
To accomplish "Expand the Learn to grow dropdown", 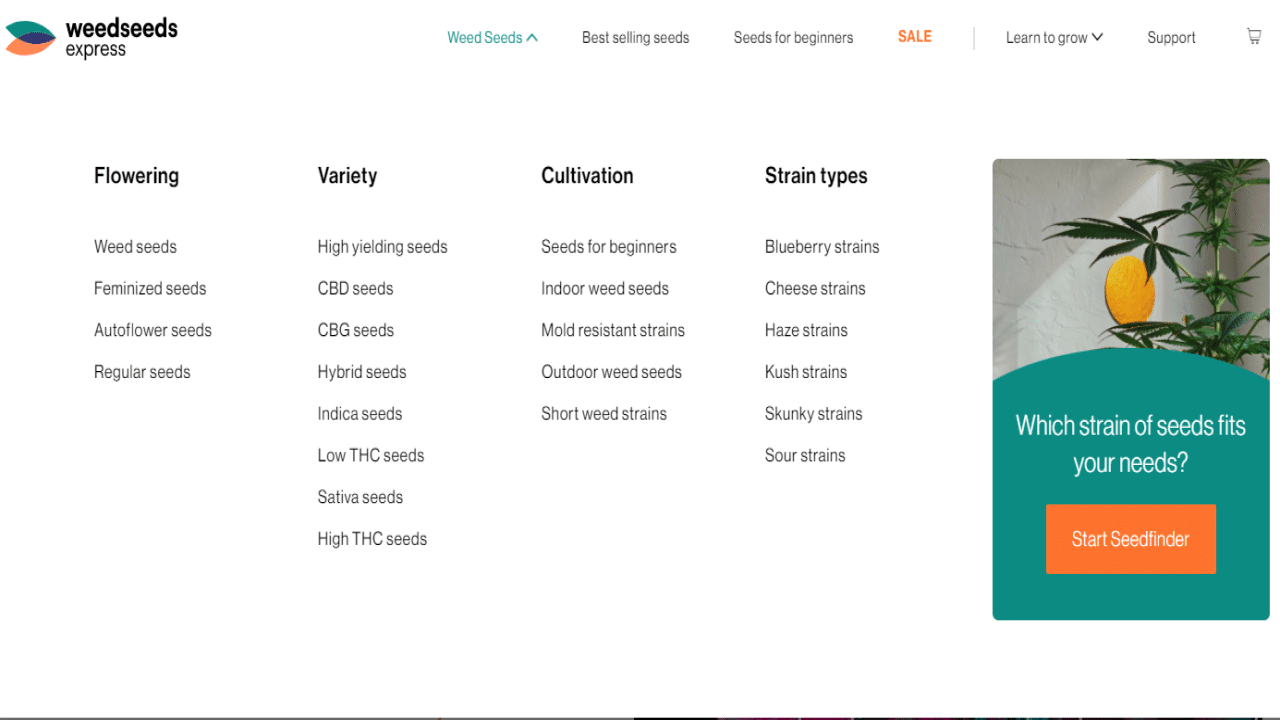I will click(1054, 38).
